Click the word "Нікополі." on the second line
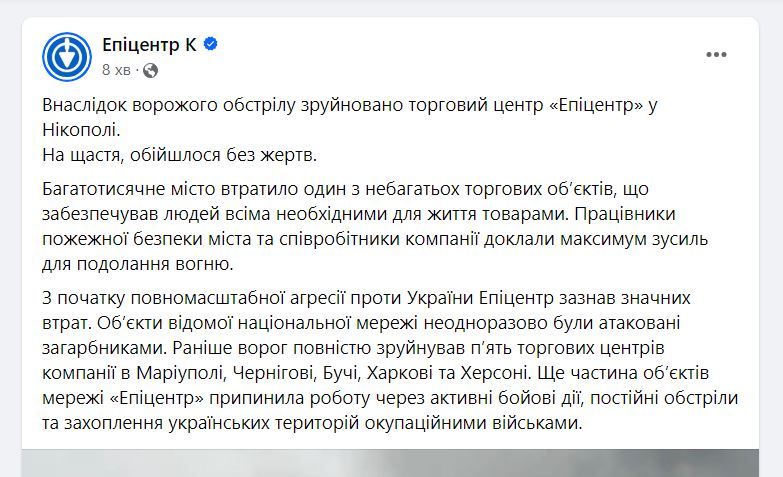Screen dimensions: 783x477 click(x=81, y=130)
